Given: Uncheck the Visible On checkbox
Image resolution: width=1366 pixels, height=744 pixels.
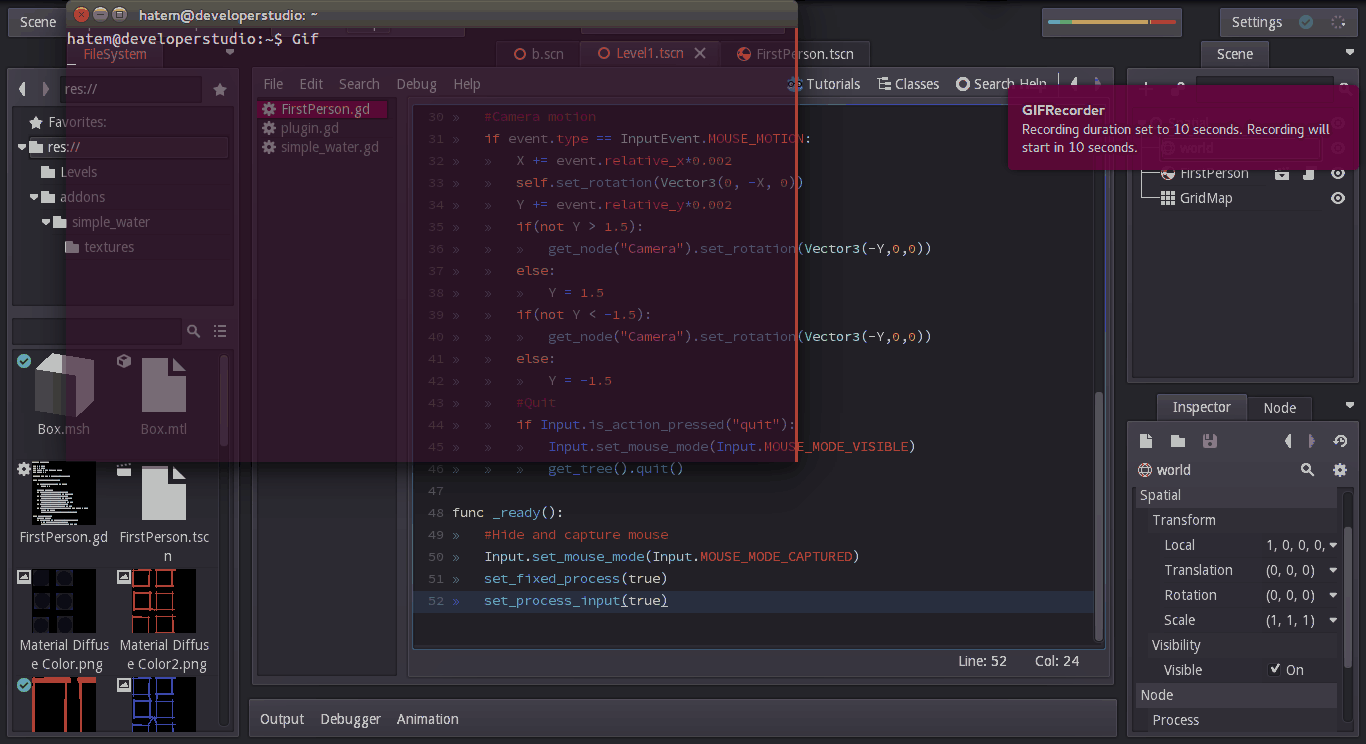Looking at the screenshot, I should click(1275, 669).
